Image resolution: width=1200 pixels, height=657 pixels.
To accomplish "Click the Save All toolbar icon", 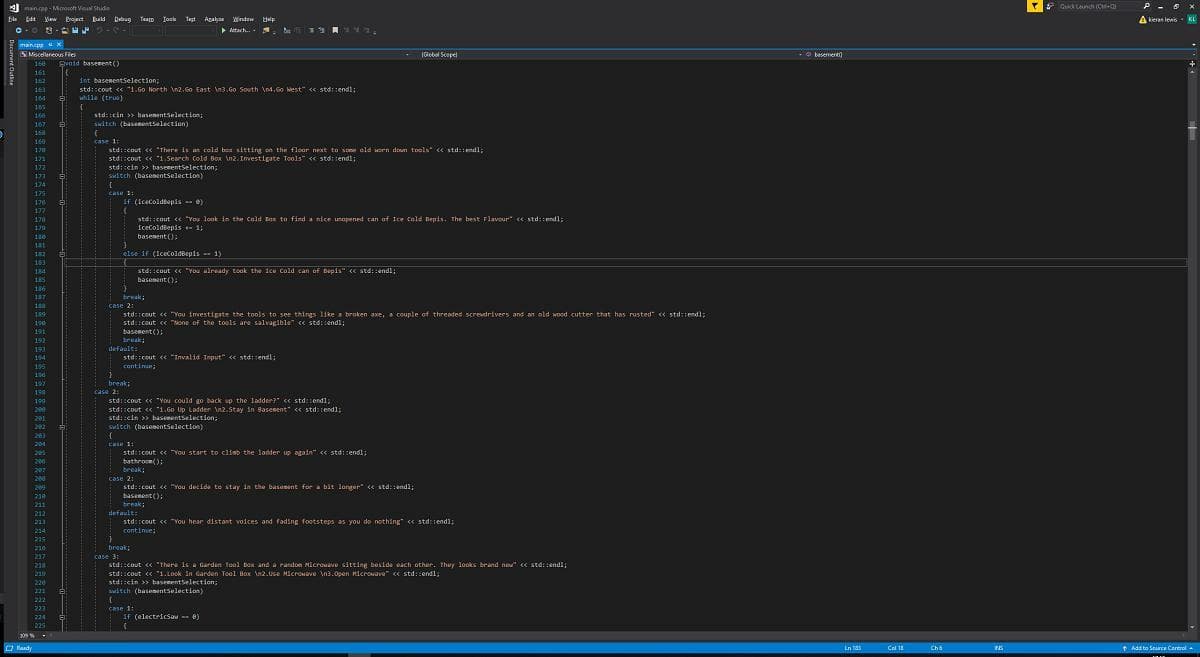I will coord(85,30).
